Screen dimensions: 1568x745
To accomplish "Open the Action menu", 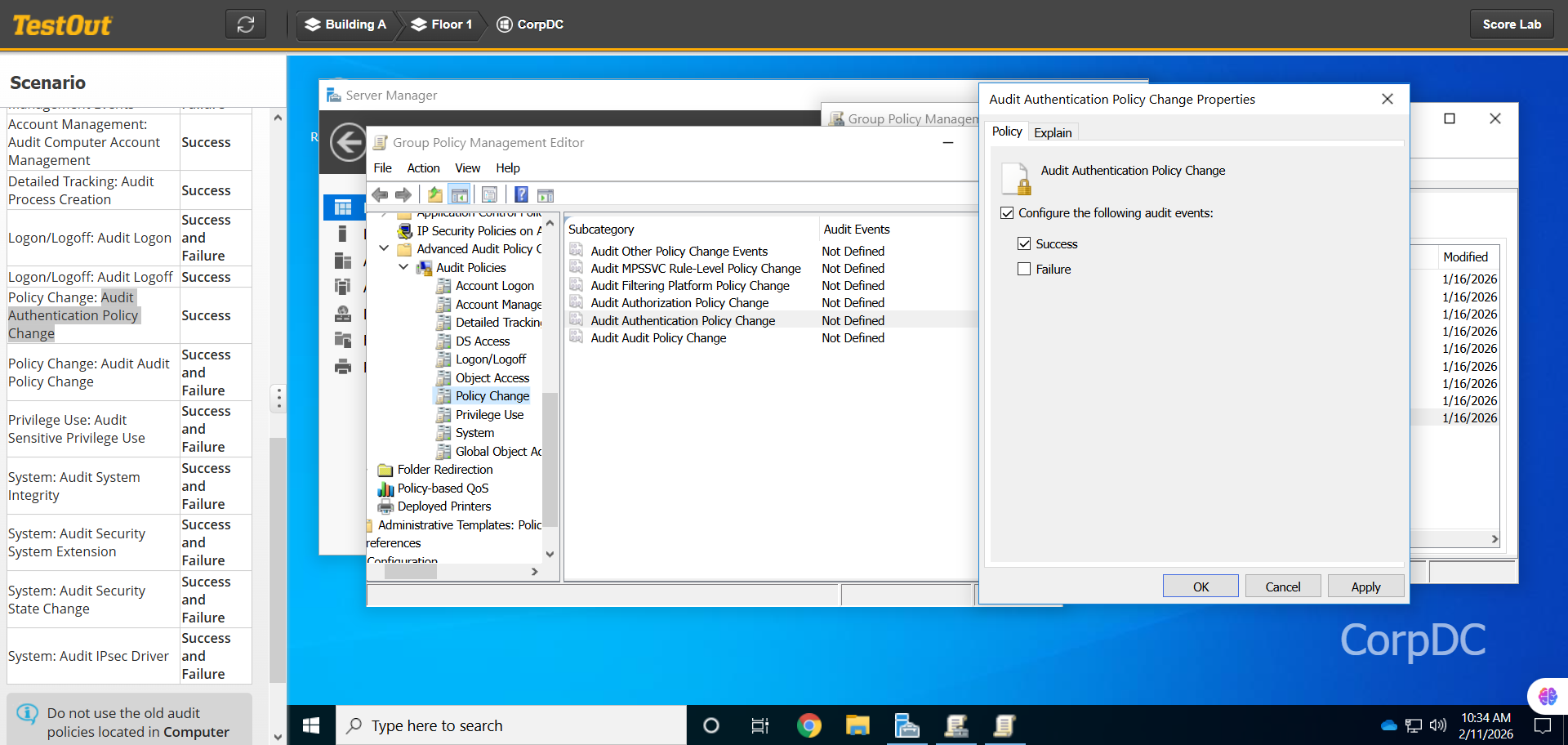I will [423, 168].
